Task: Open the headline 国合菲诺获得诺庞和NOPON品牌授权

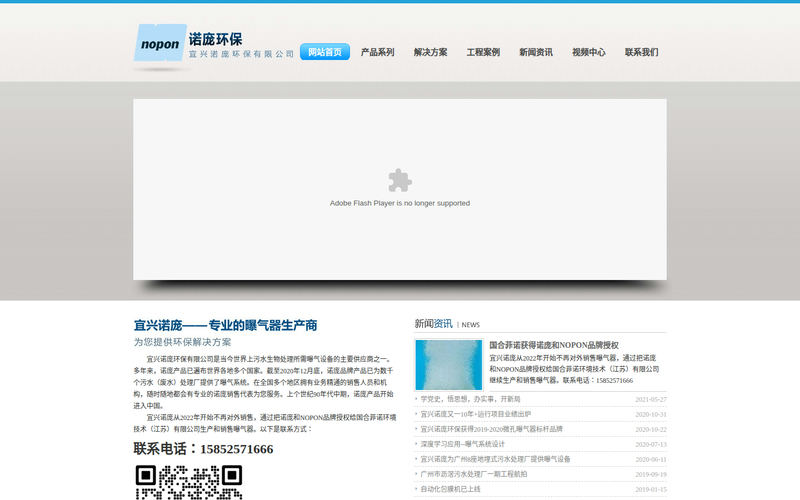Action: [554, 345]
